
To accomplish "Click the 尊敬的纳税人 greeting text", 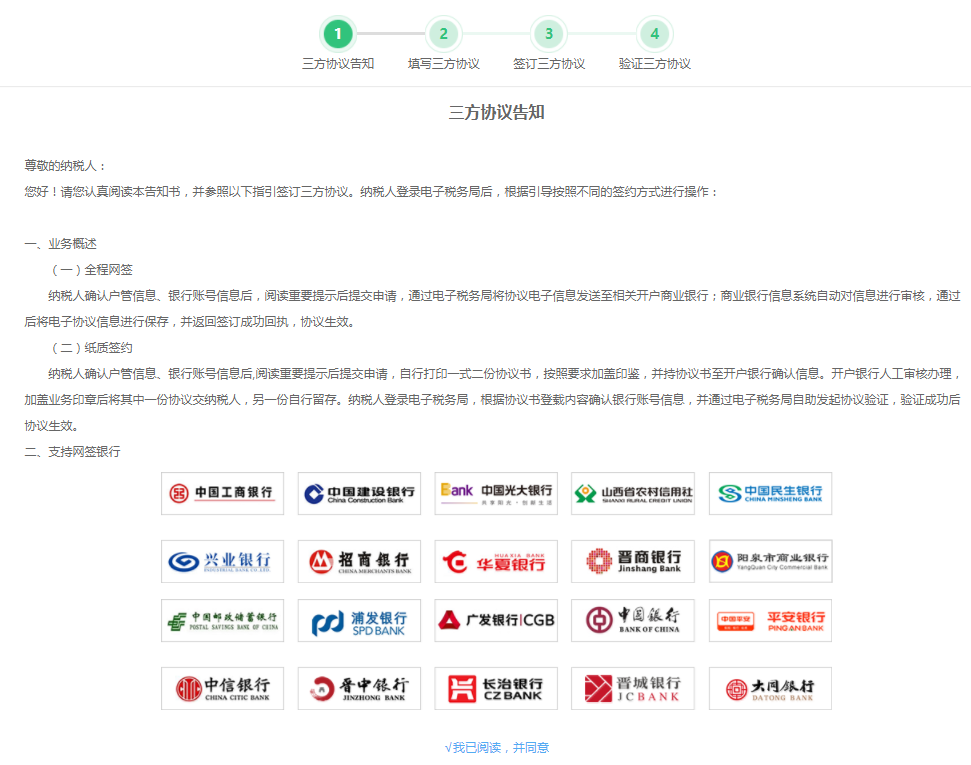I will click(65, 166).
